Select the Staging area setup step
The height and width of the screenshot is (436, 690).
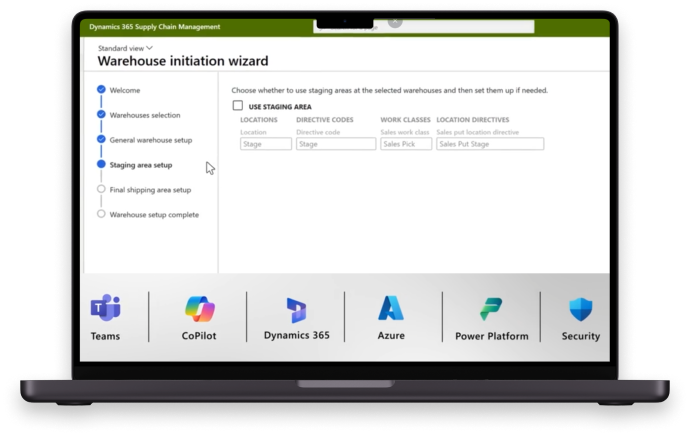[141, 165]
